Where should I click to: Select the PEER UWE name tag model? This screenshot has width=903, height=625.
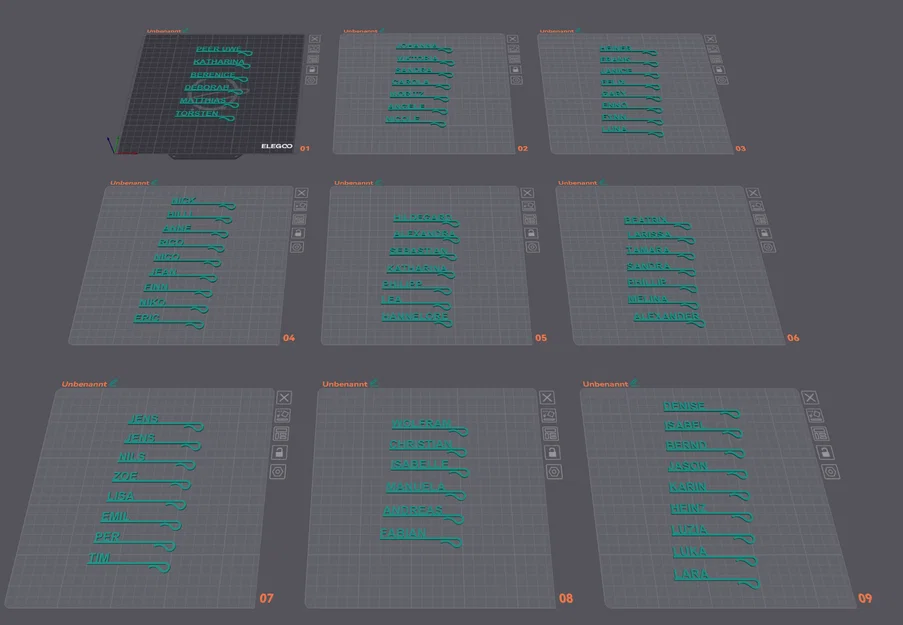224,50
